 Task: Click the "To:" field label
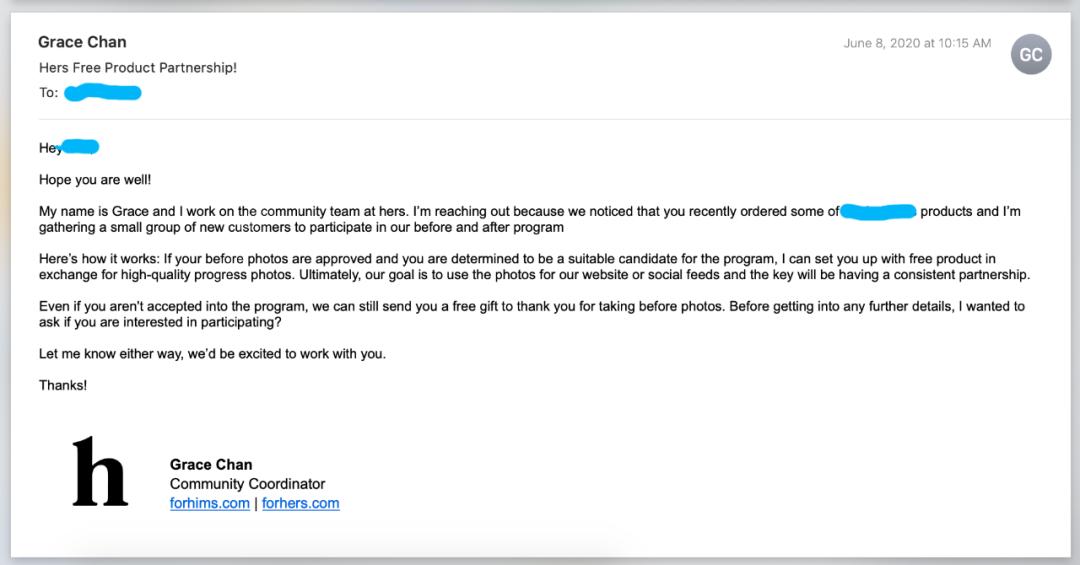coord(49,93)
